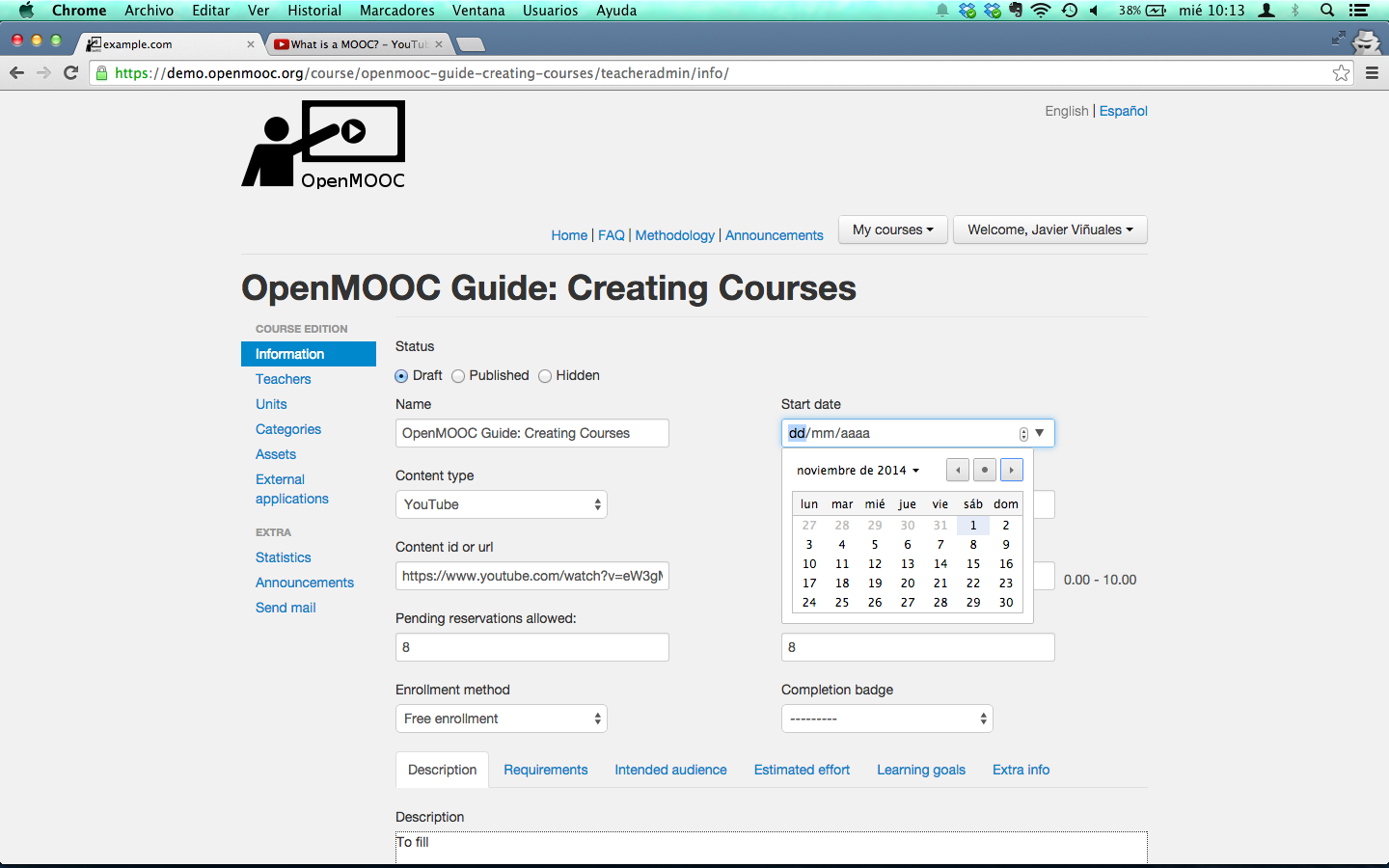Expand My courses dropdown
Image resolution: width=1389 pixels, height=868 pixels.
[893, 230]
